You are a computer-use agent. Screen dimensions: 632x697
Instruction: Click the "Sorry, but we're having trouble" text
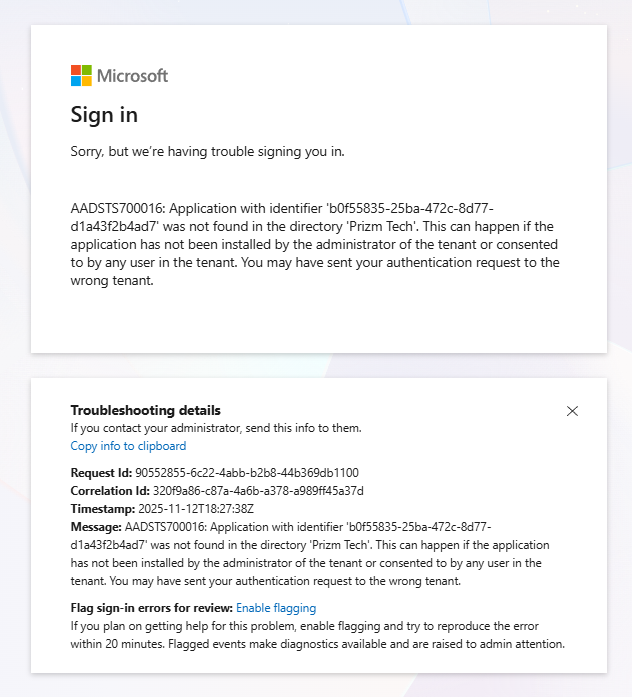pyautogui.click(x=207, y=152)
